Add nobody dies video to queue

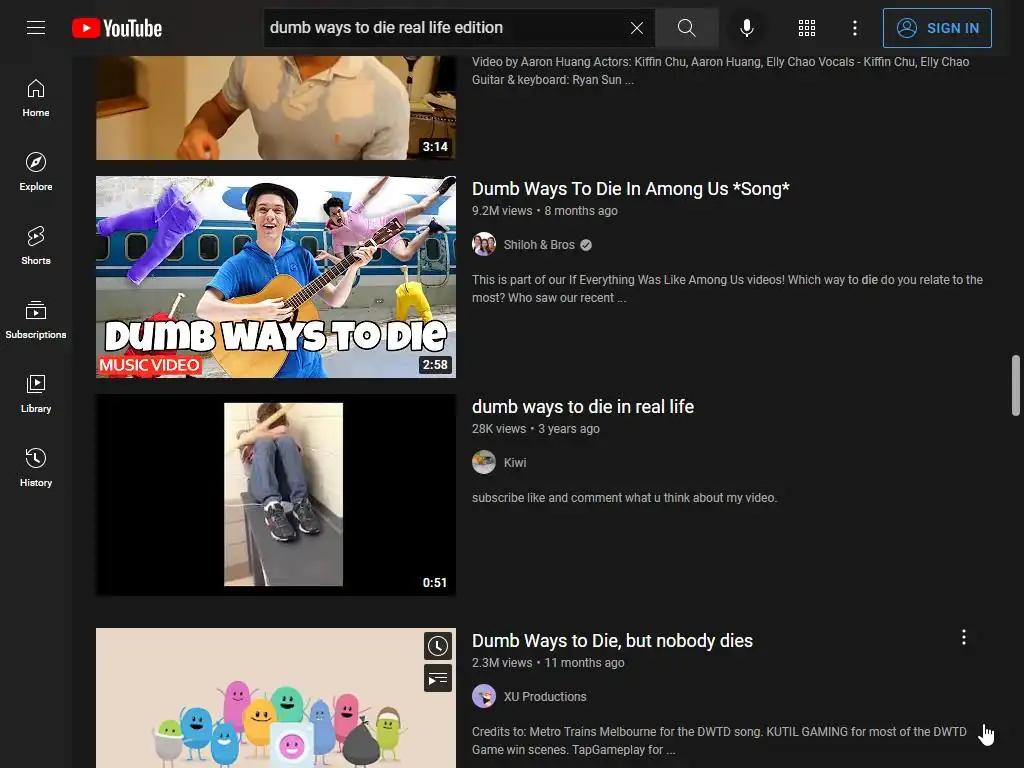(x=438, y=678)
